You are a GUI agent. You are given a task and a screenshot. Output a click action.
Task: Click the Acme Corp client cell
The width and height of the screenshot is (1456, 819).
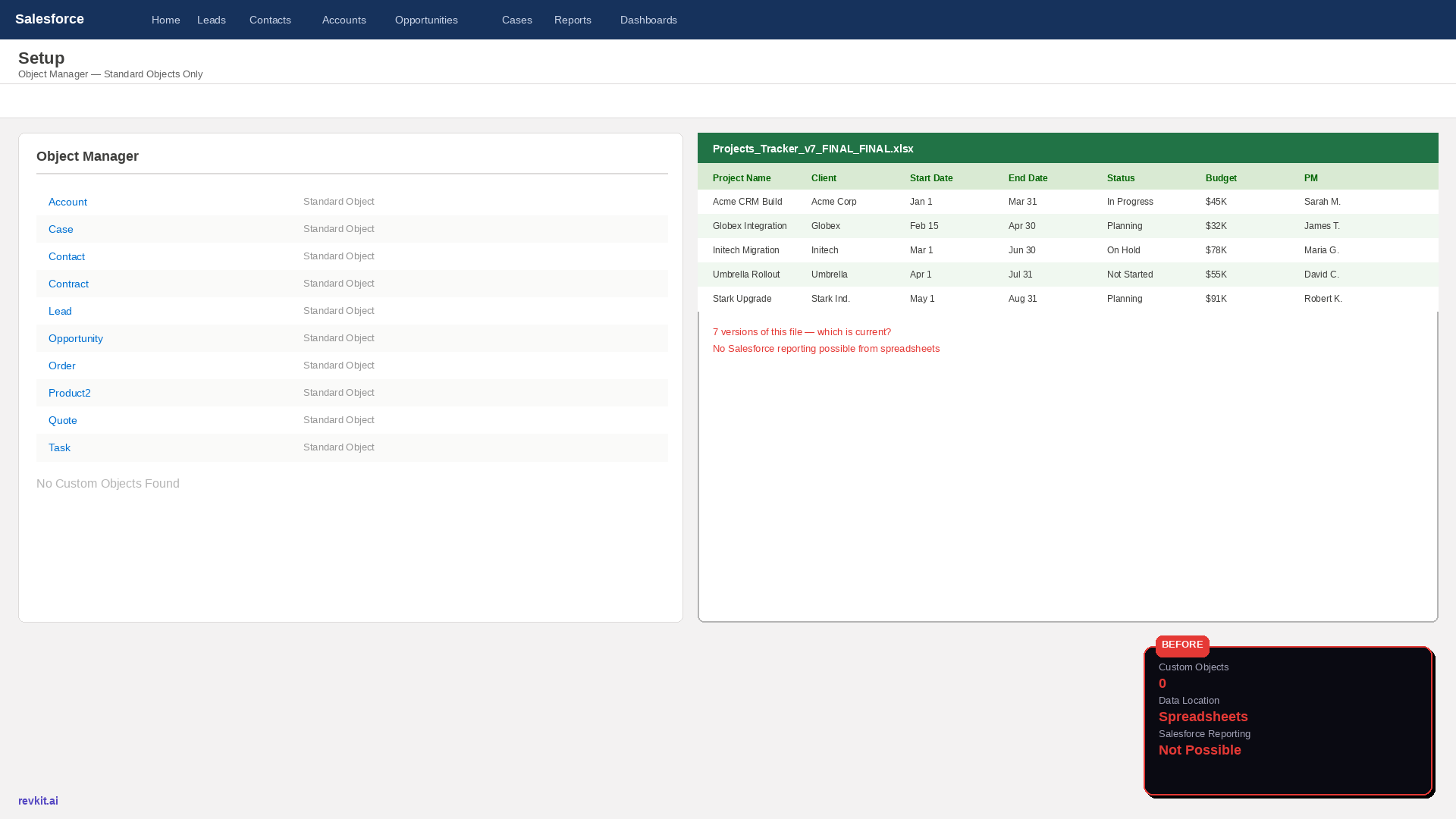coord(834,202)
